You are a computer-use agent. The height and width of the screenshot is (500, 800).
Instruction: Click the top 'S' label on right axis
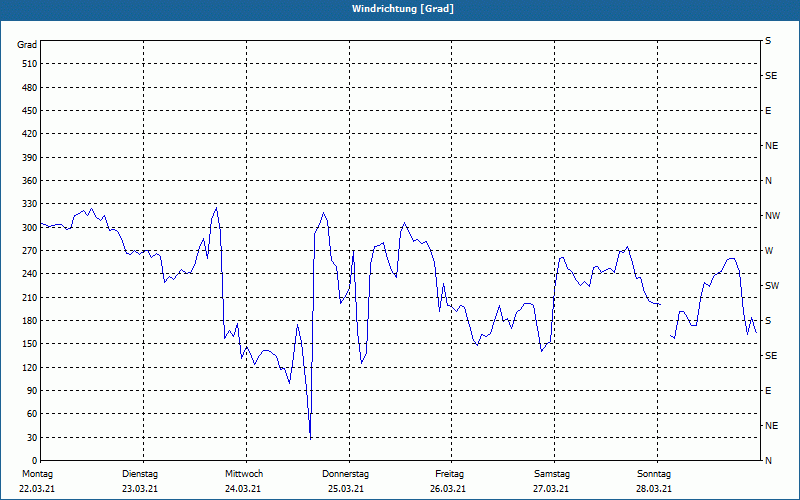coord(768,41)
